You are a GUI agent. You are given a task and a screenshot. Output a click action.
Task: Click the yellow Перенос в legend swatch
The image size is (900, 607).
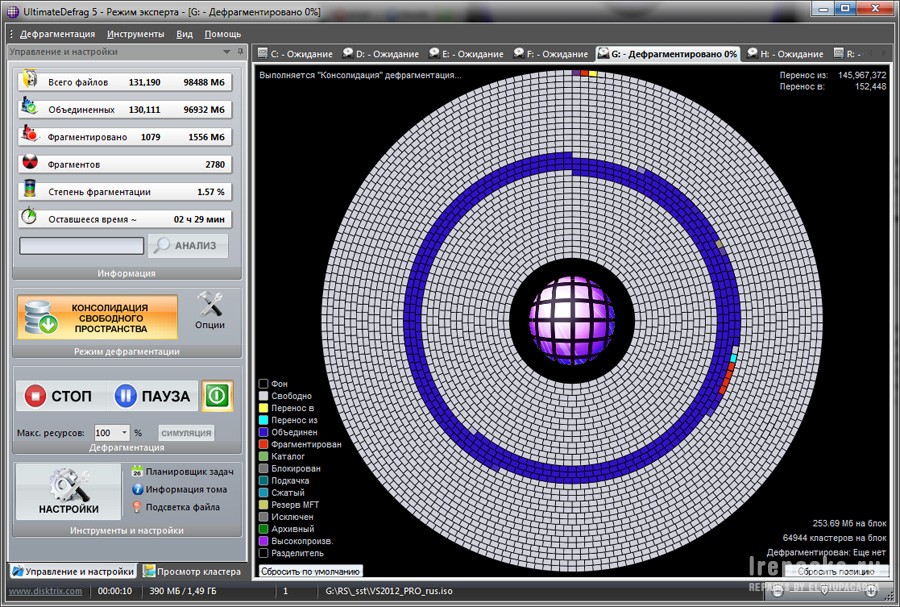[x=263, y=408]
